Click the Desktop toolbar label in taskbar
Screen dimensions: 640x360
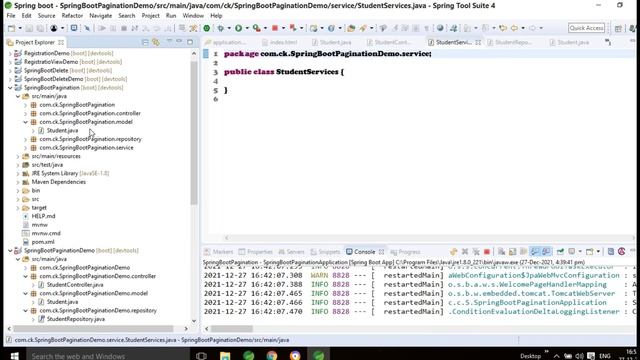530,356
